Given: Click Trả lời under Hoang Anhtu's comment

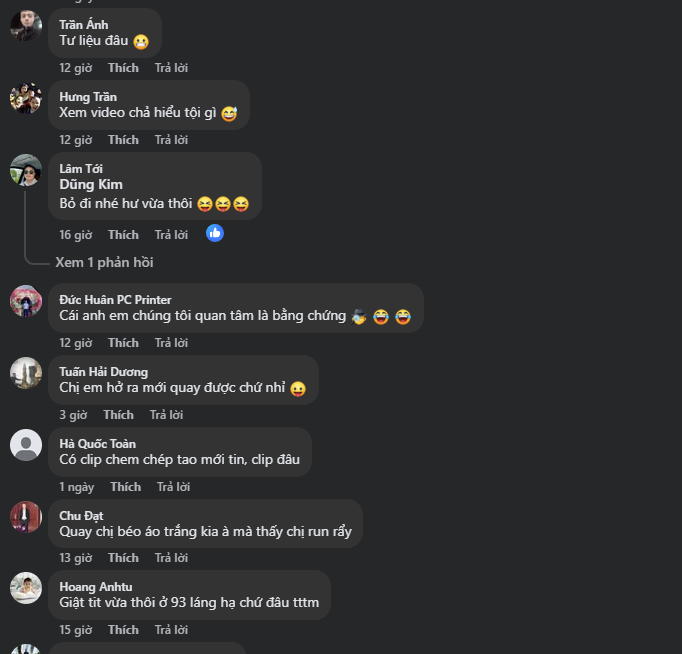Looking at the screenshot, I should click(171, 630).
